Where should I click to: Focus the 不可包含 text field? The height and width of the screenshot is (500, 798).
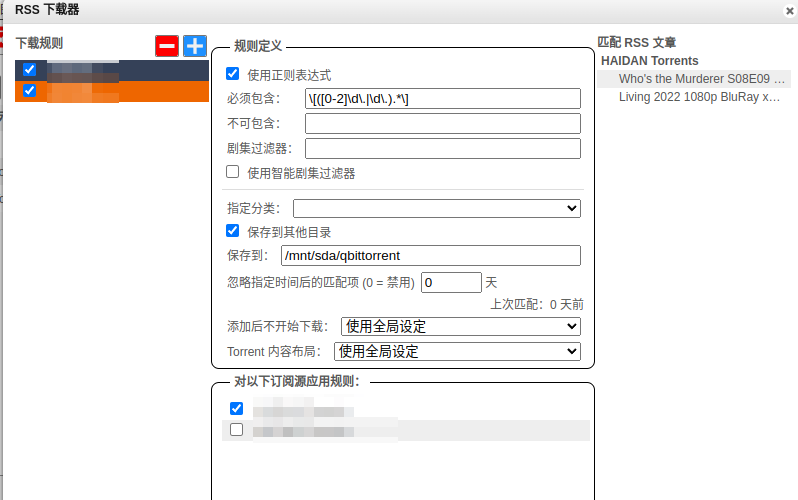pos(442,123)
